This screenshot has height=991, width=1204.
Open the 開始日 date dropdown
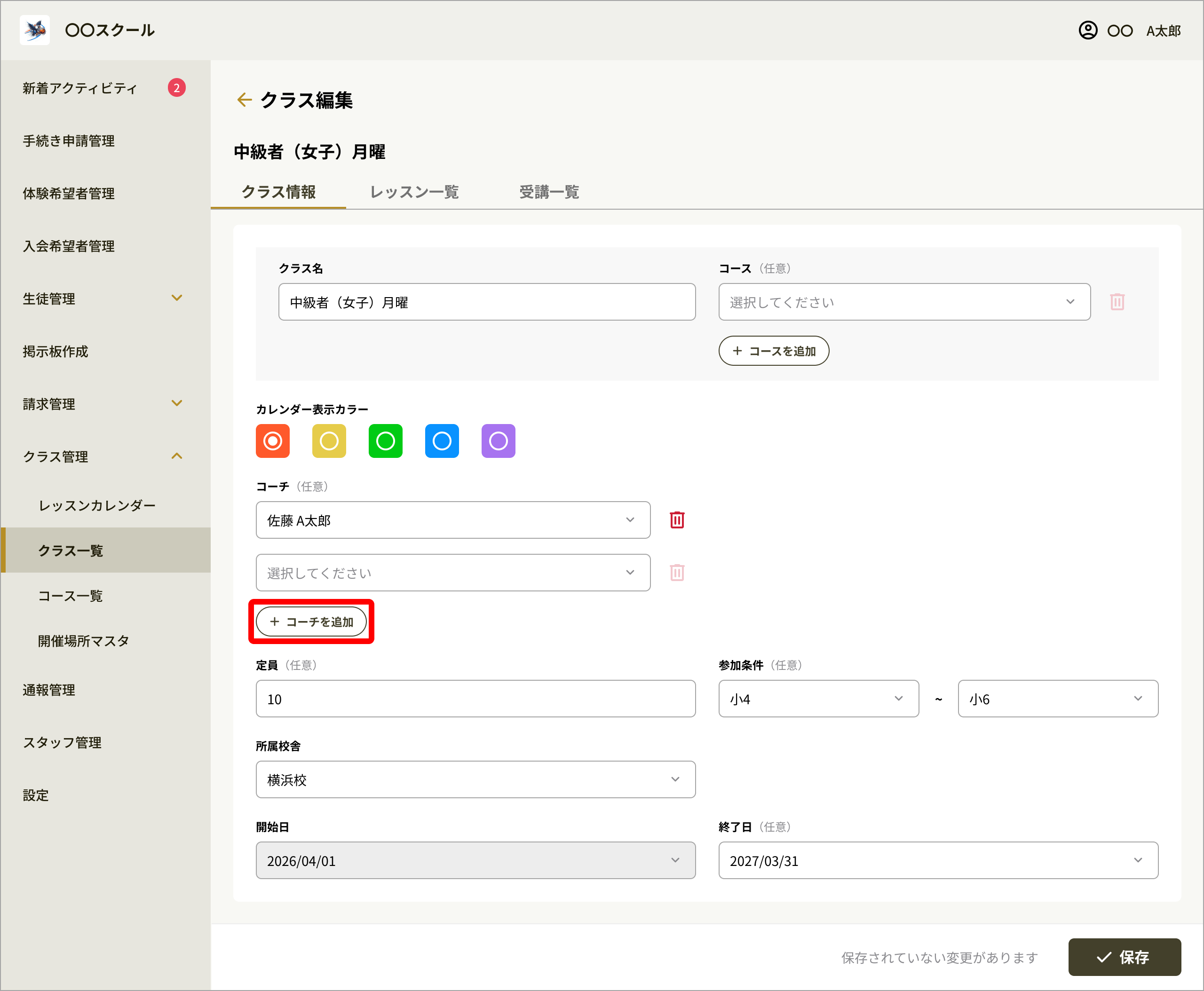click(x=475, y=860)
